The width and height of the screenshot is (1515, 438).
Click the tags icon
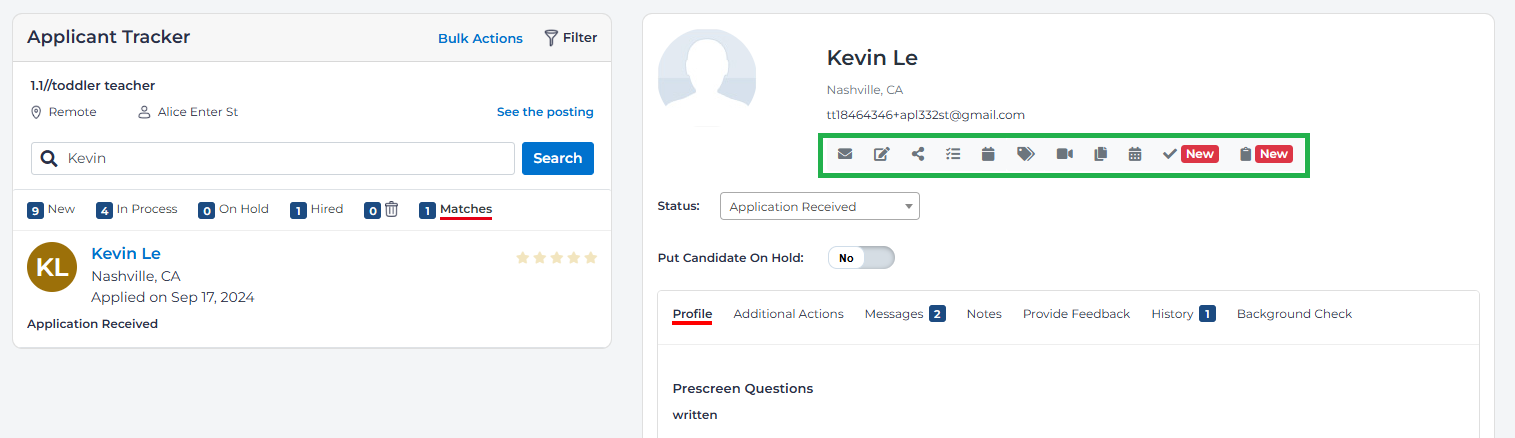pyautogui.click(x=1025, y=154)
